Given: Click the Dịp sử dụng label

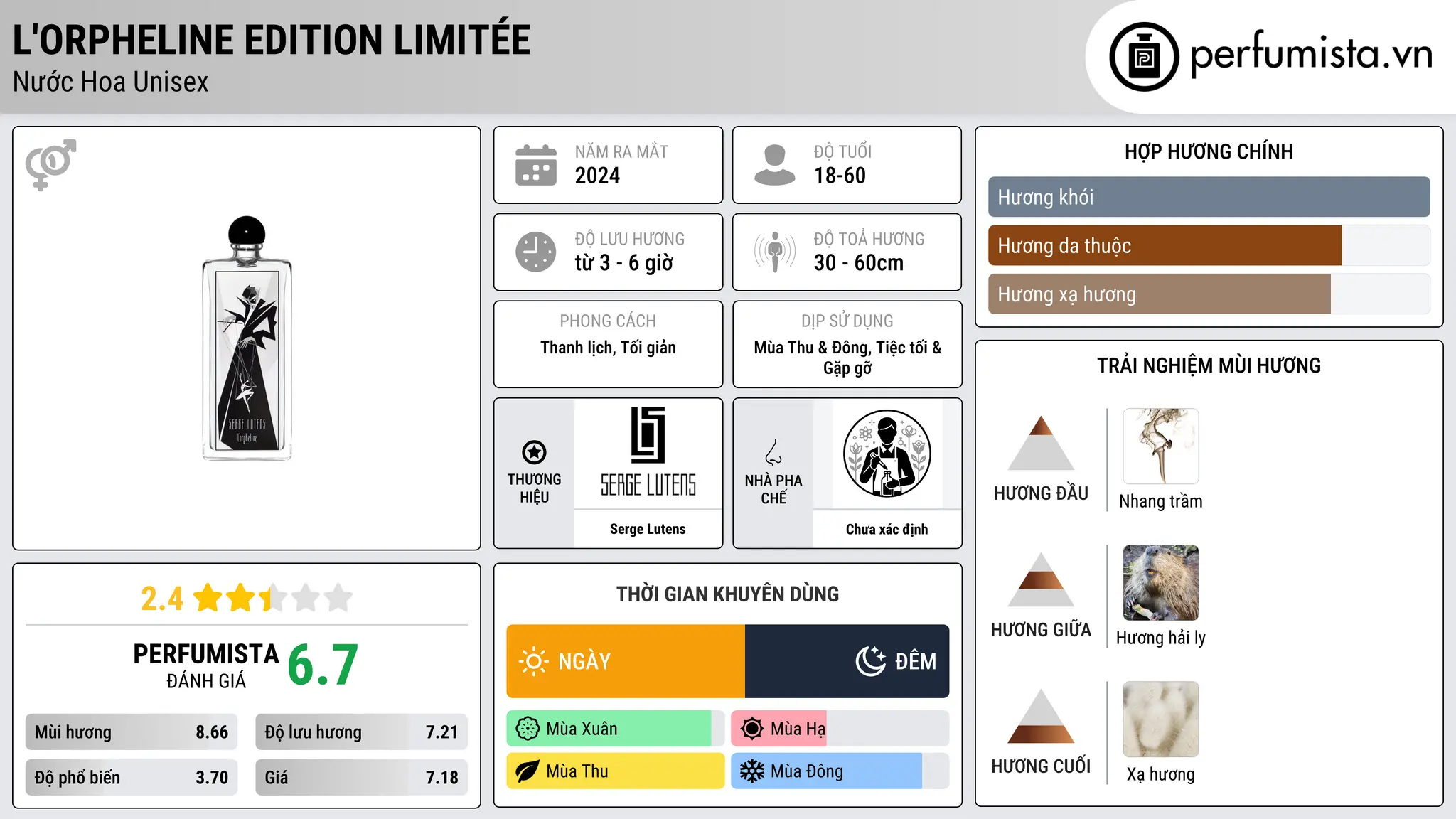Looking at the screenshot, I should 847,321.
